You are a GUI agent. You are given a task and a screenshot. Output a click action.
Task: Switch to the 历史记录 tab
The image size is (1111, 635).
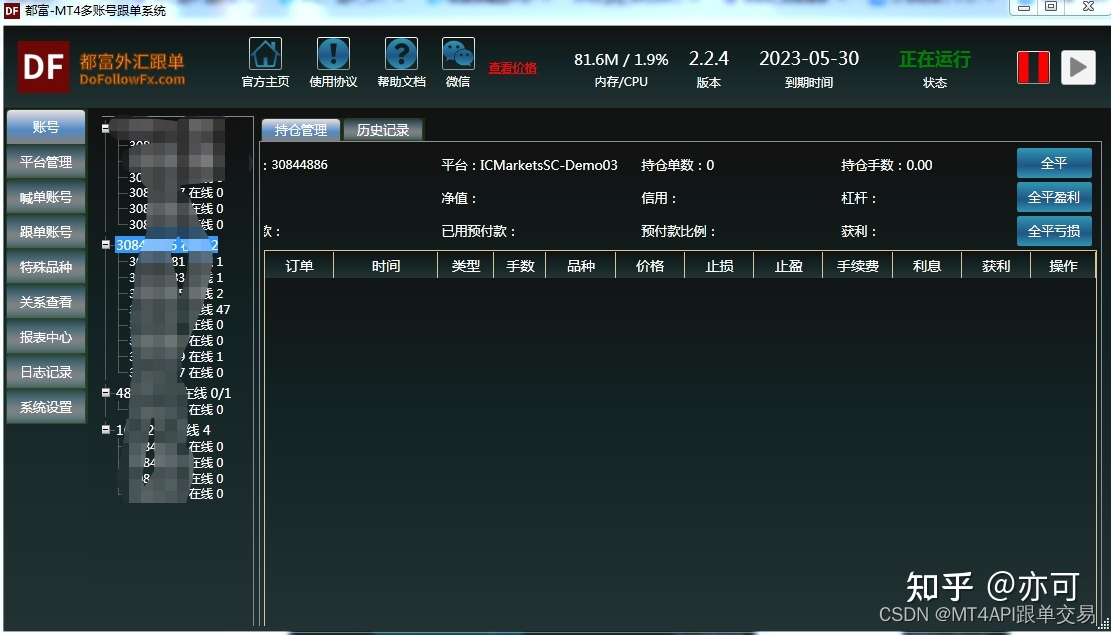(x=383, y=130)
